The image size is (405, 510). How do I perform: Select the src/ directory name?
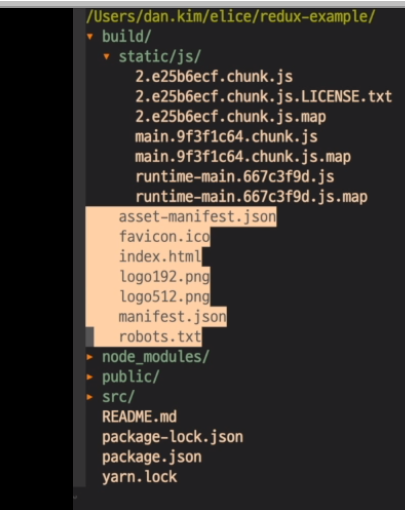[x=118, y=397]
